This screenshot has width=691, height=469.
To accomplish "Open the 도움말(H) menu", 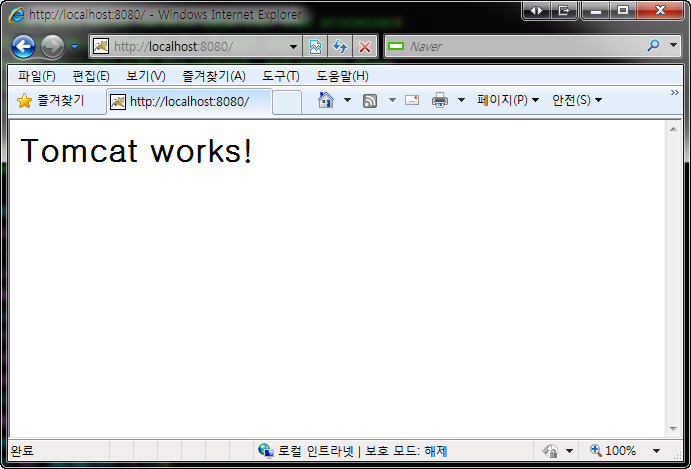I will (342, 76).
